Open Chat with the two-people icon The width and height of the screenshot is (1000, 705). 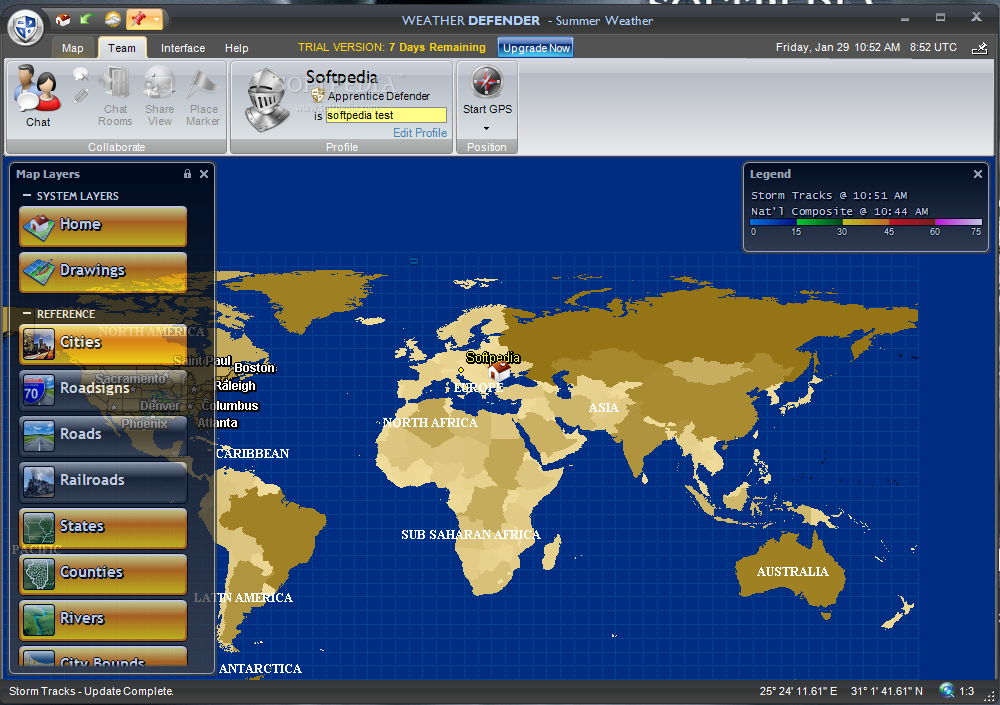point(38,96)
